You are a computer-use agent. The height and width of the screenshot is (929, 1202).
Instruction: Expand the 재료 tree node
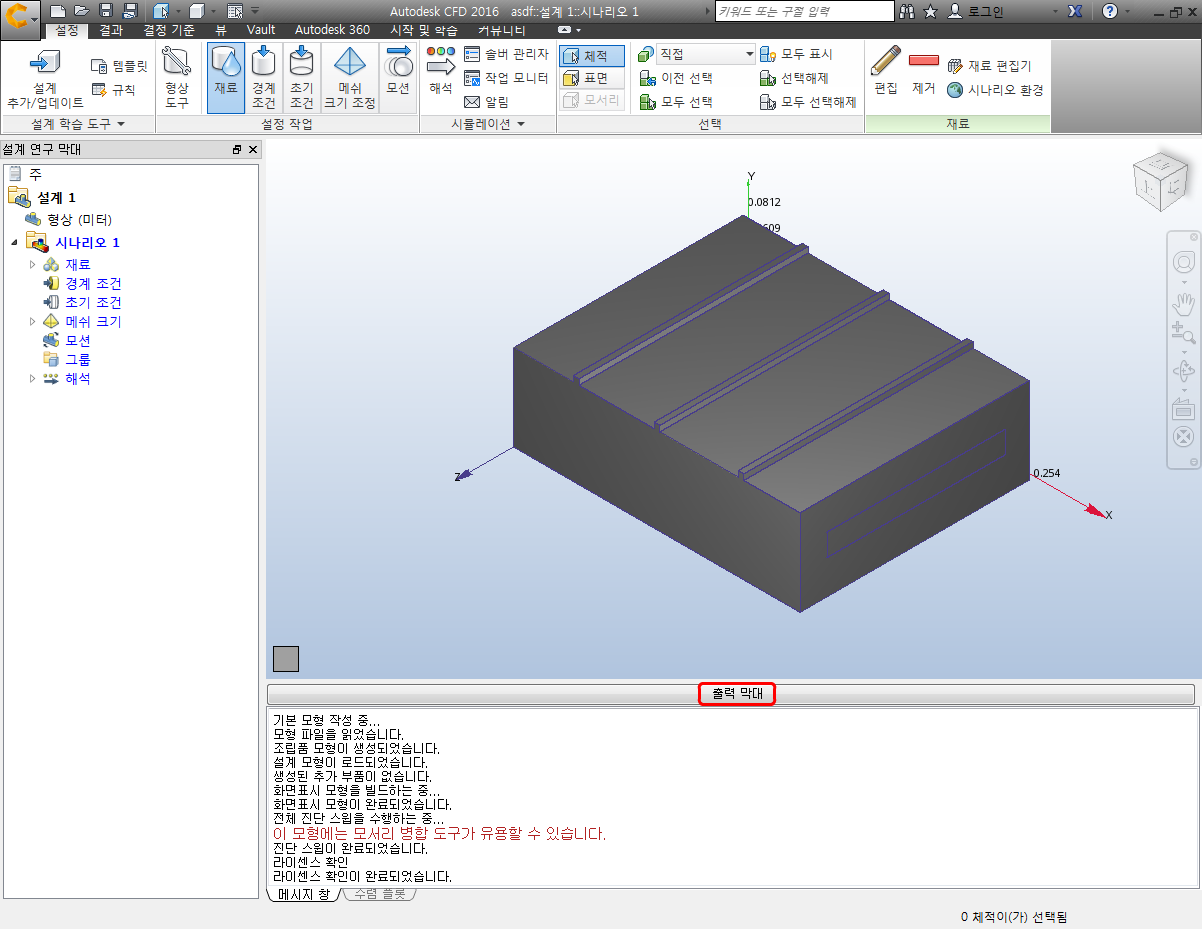pos(33,264)
